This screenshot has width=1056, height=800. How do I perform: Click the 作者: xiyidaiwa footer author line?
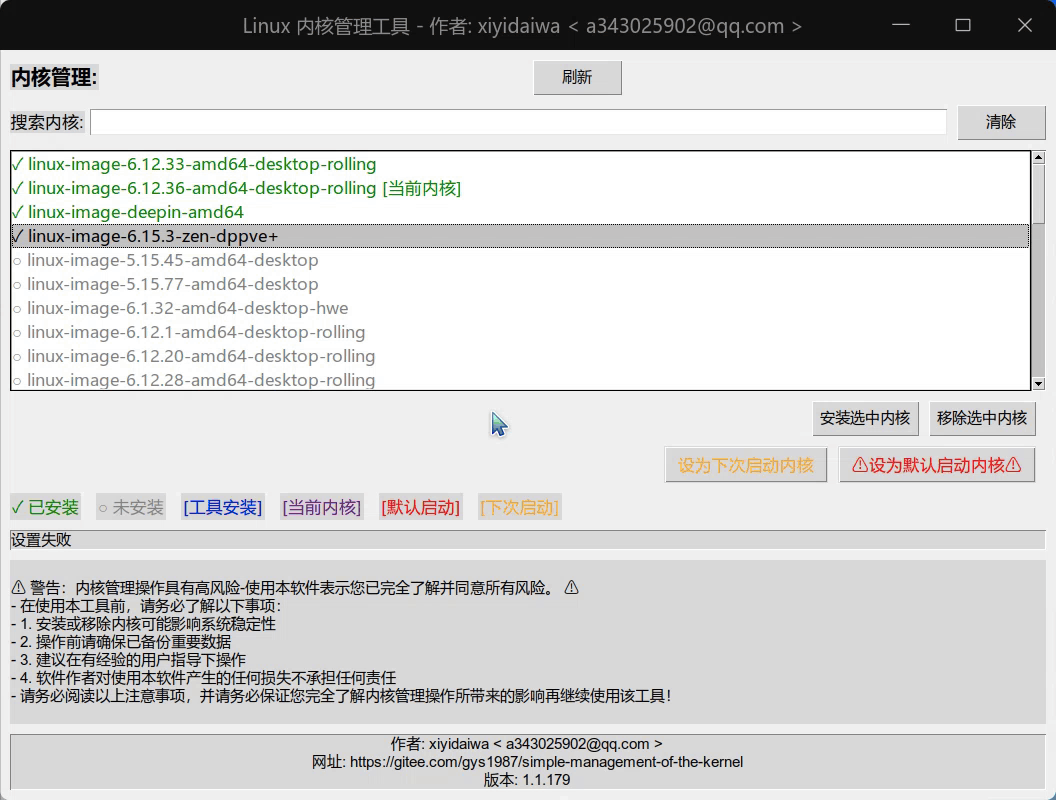coord(527,743)
